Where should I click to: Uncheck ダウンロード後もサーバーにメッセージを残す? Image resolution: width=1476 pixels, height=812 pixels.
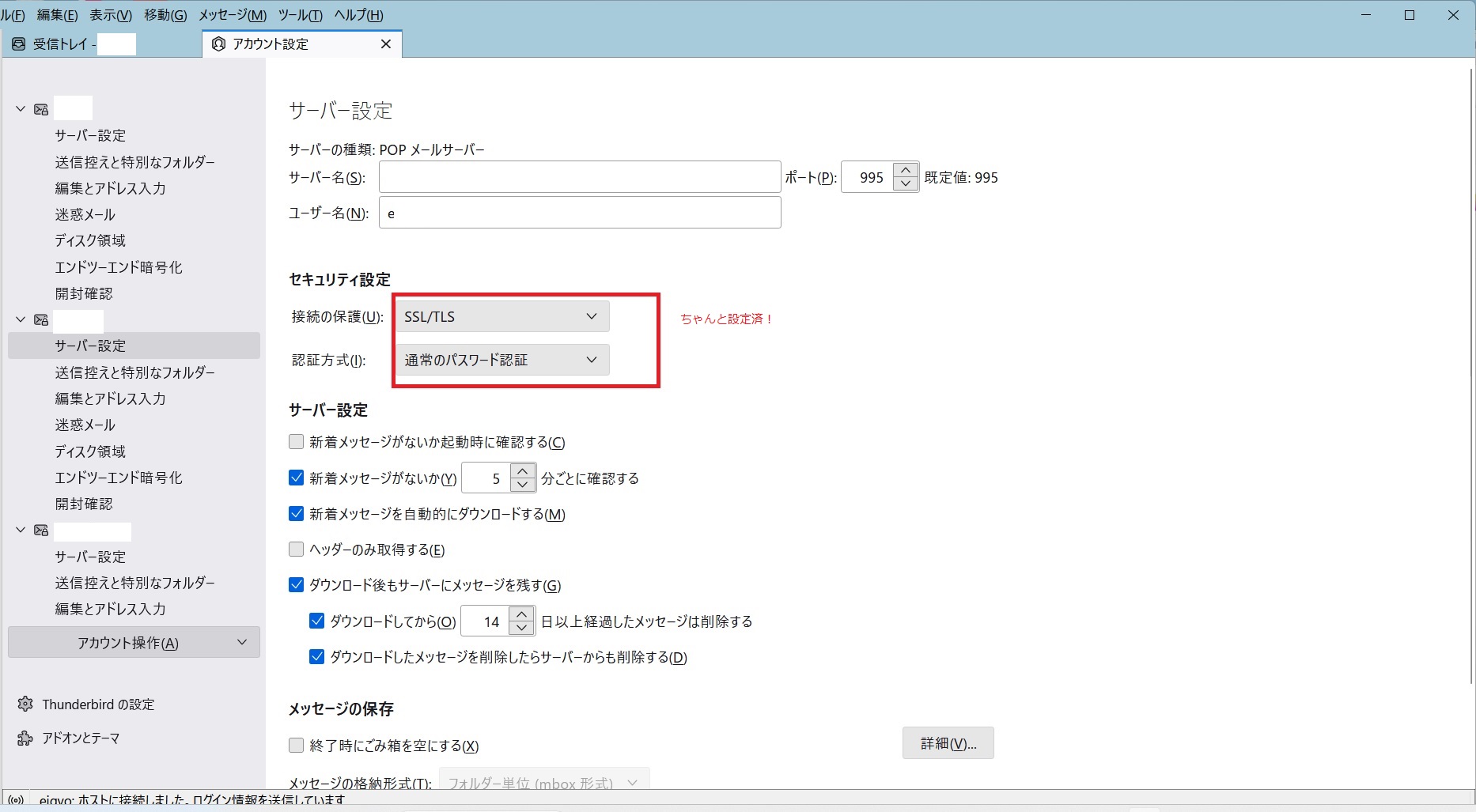point(297,585)
